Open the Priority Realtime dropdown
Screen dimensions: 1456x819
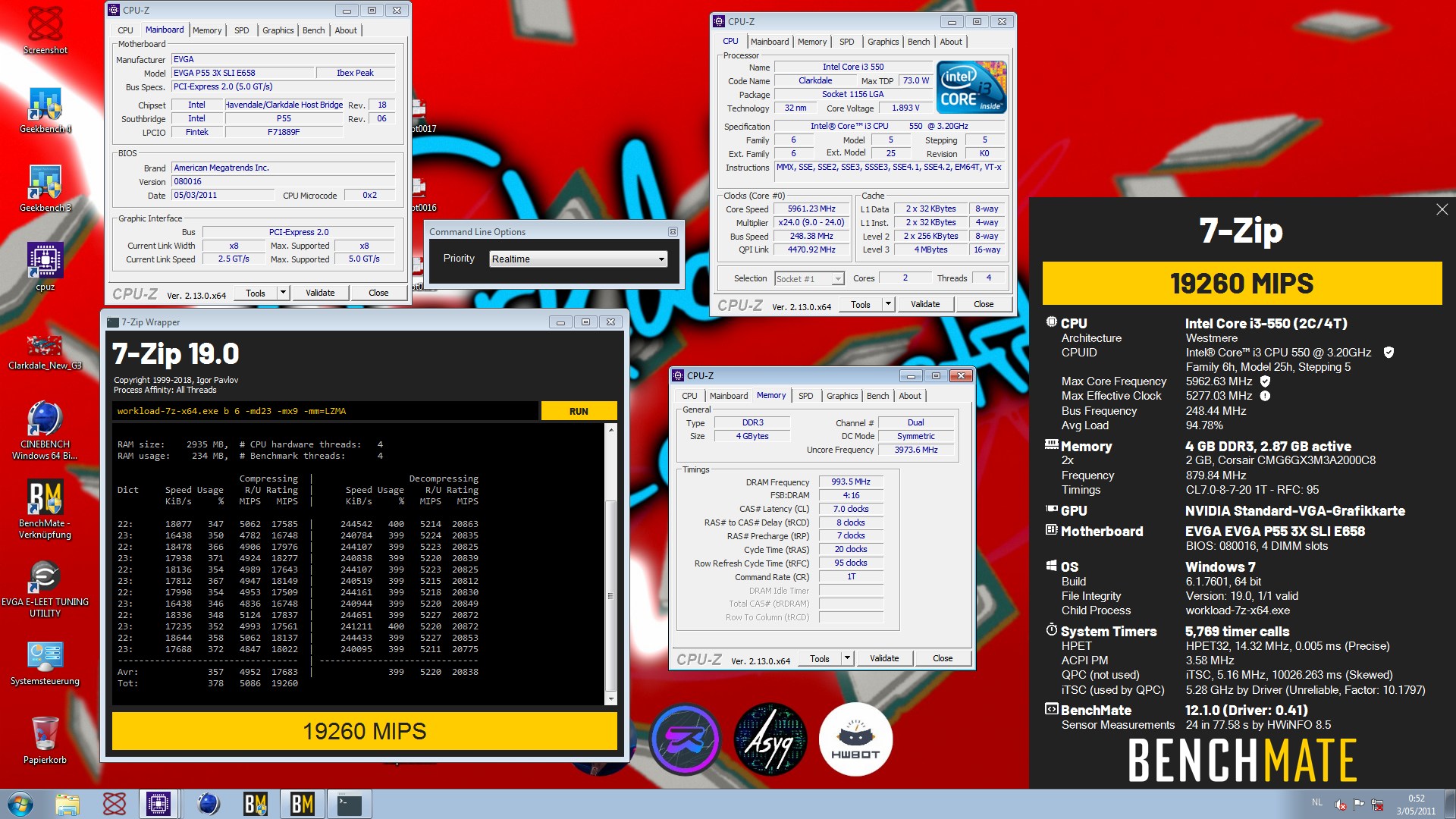click(578, 259)
